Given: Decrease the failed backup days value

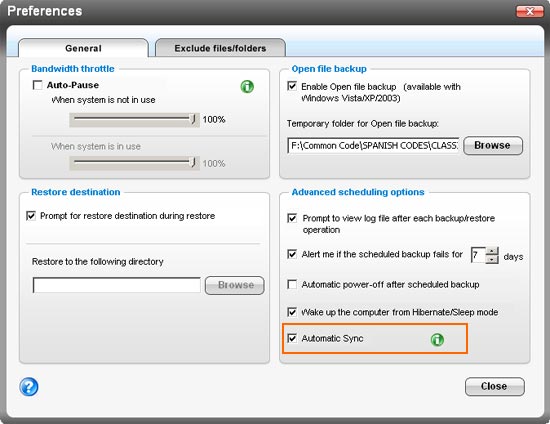Looking at the screenshot, I should coord(492,260).
